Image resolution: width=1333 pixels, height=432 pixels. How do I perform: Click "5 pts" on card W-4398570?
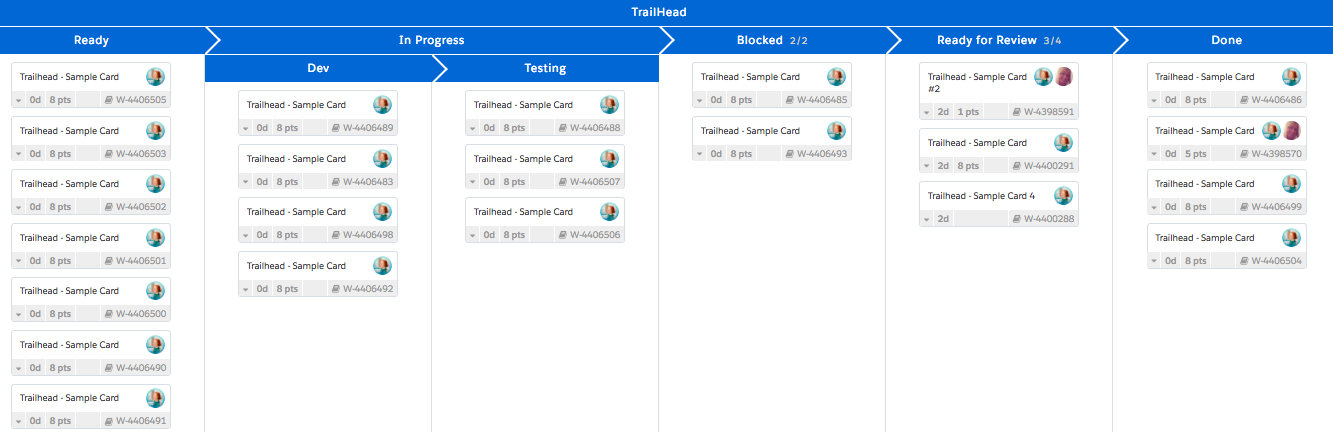[1195, 154]
